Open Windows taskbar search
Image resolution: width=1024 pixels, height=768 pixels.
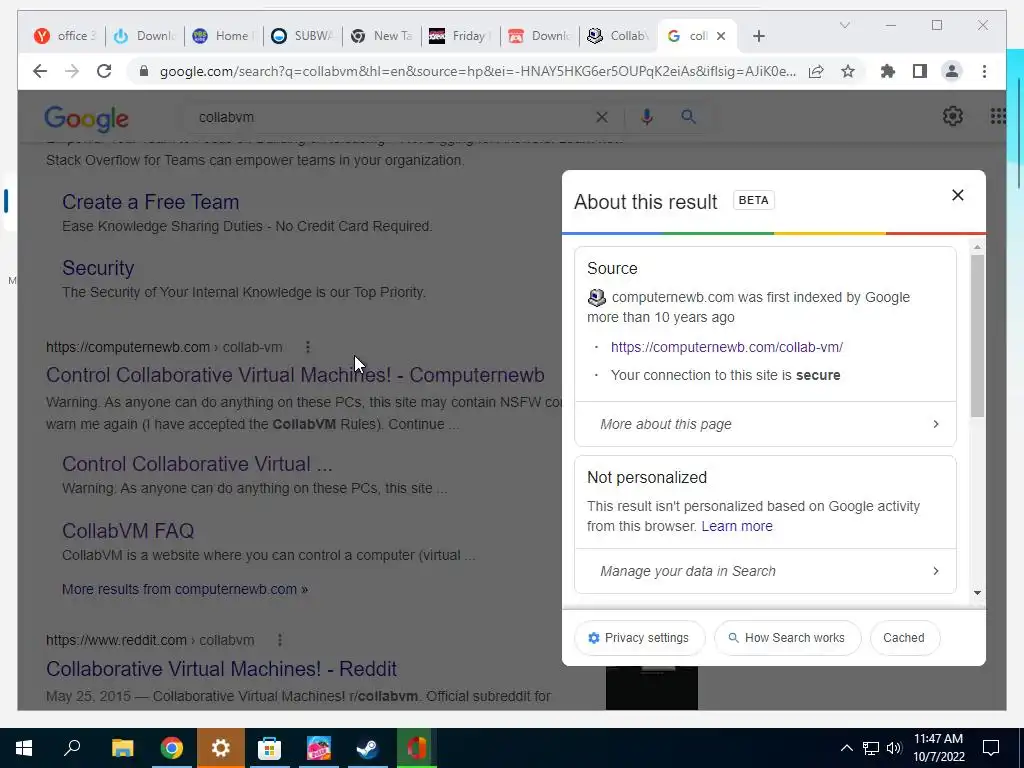click(x=72, y=748)
